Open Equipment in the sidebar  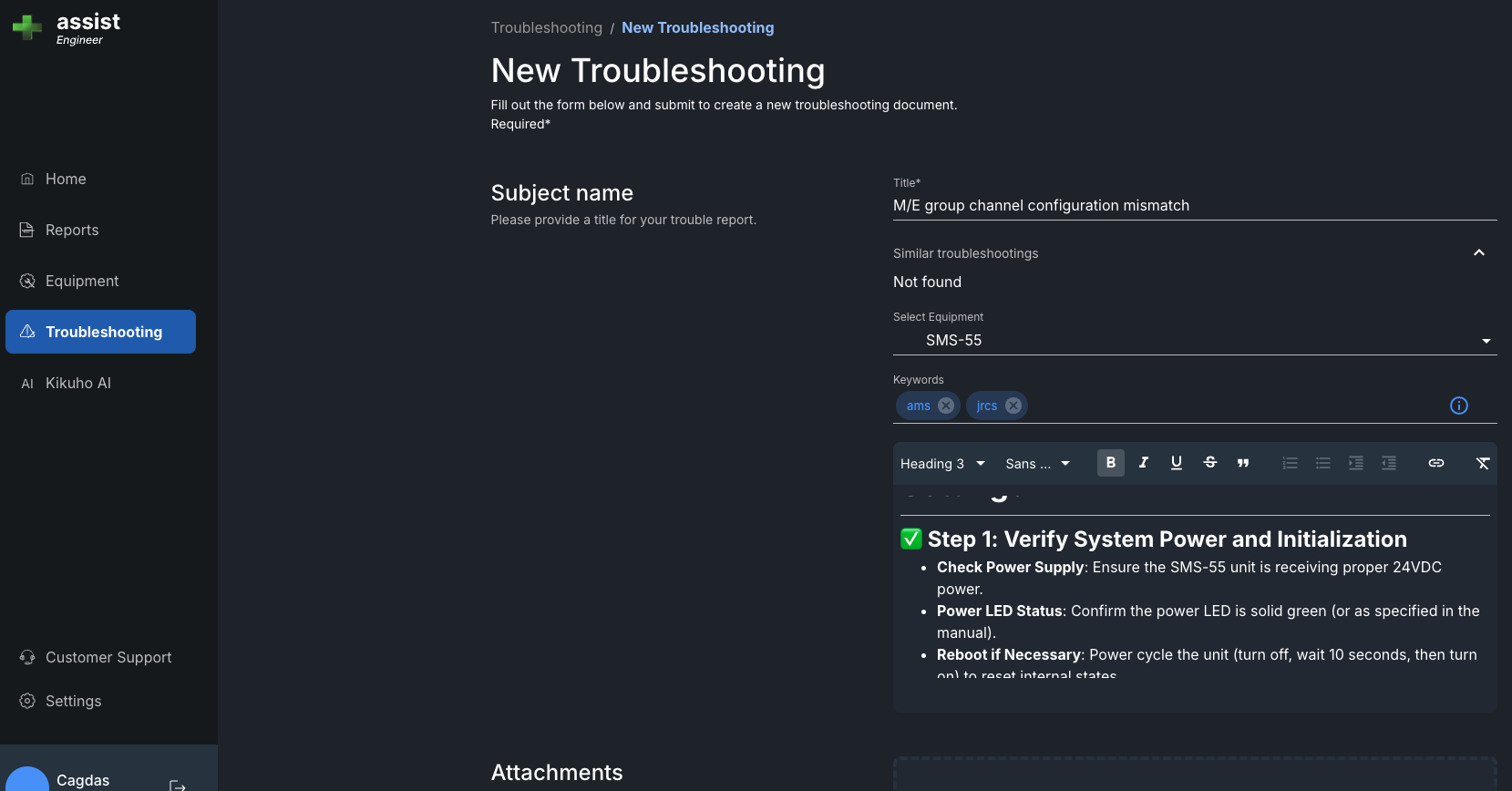click(100, 281)
